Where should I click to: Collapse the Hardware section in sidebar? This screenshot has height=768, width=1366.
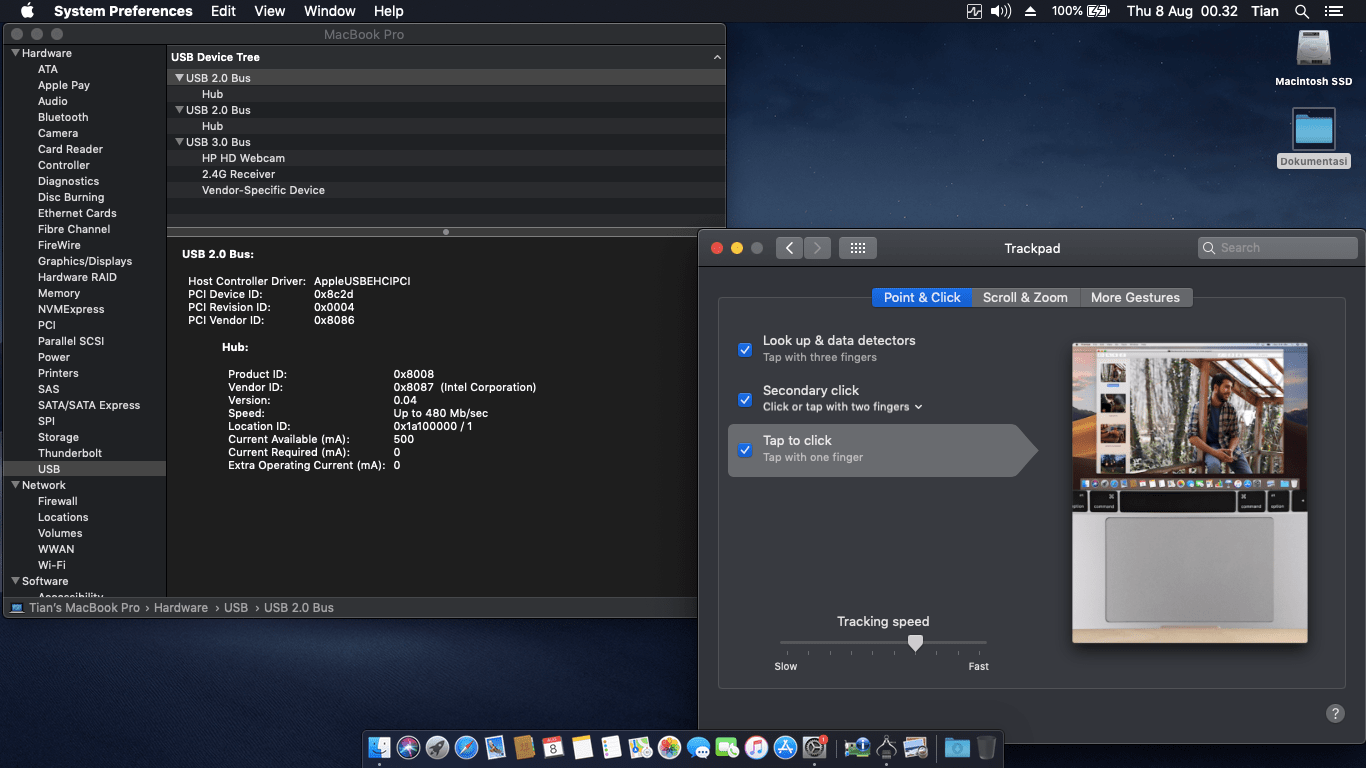(15, 53)
